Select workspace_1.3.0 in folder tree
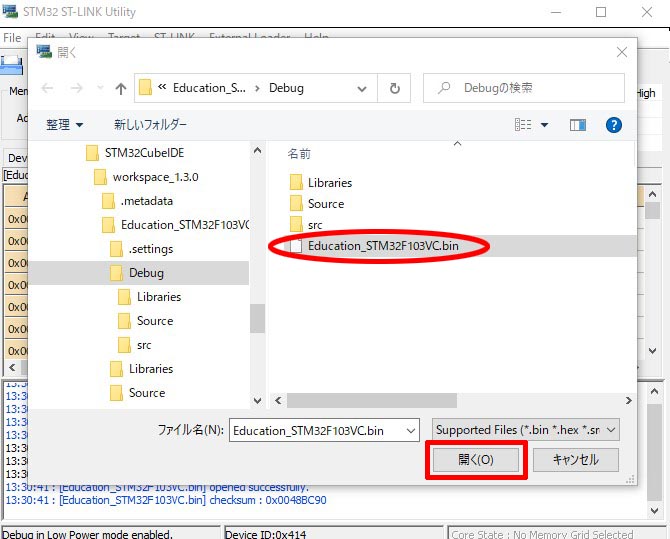Screen dimensions: 670x539 pos(146,177)
